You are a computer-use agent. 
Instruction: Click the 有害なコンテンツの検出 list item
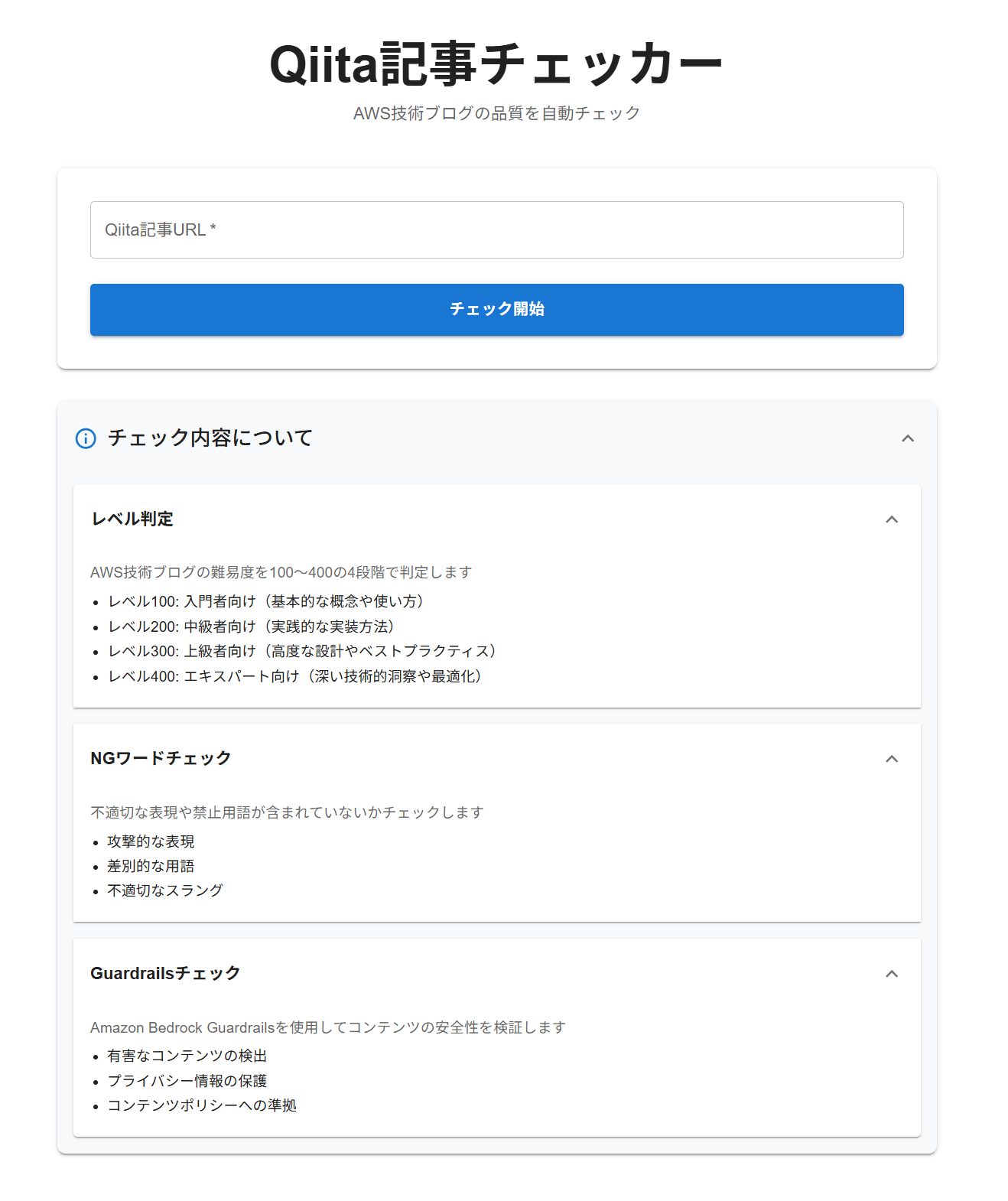pyautogui.click(x=187, y=1056)
